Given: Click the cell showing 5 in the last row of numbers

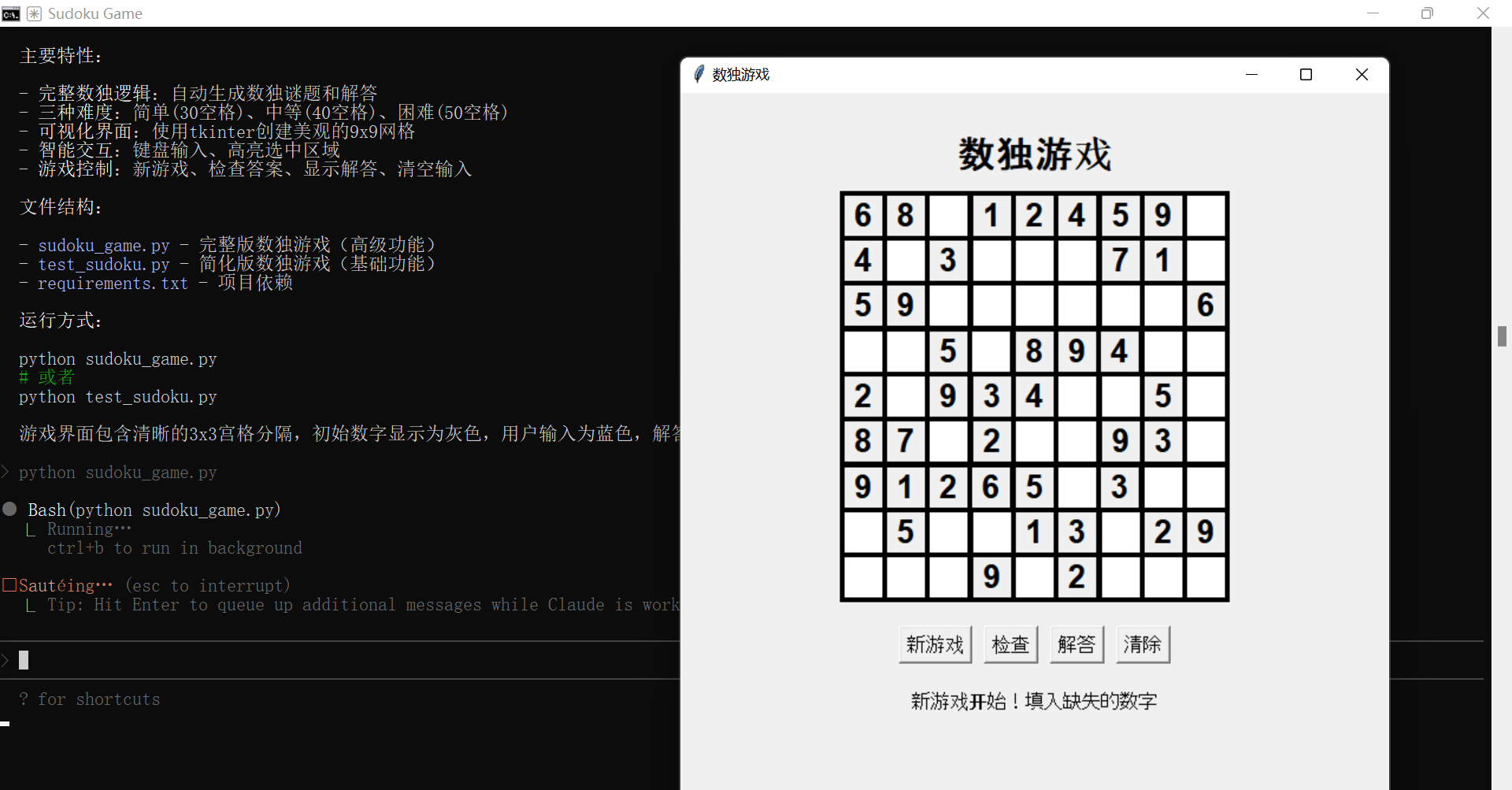Looking at the screenshot, I should [906, 532].
